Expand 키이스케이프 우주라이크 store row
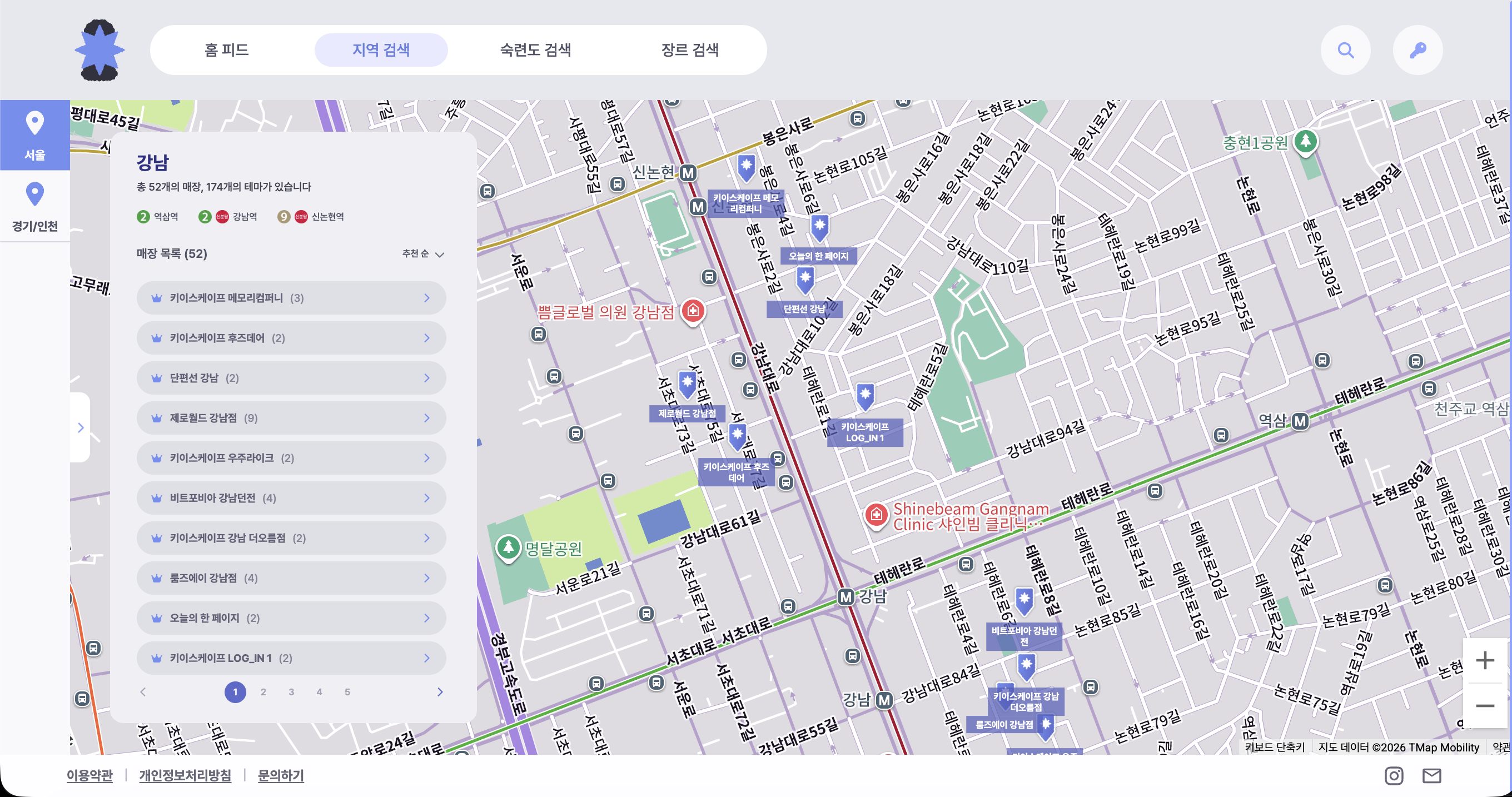The height and width of the screenshot is (797, 1512). pos(291,458)
